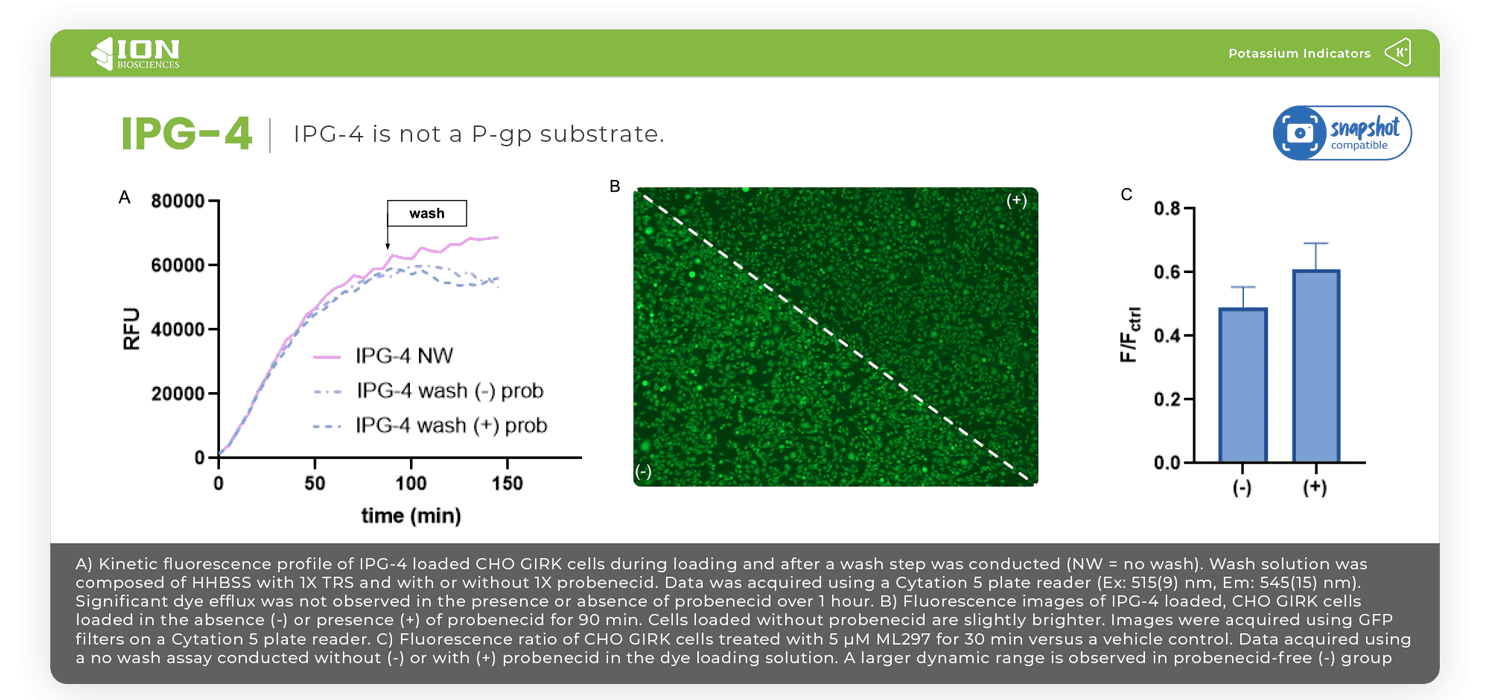
Task: Click the (+) label on fluorescence image
Action: 1016,200
